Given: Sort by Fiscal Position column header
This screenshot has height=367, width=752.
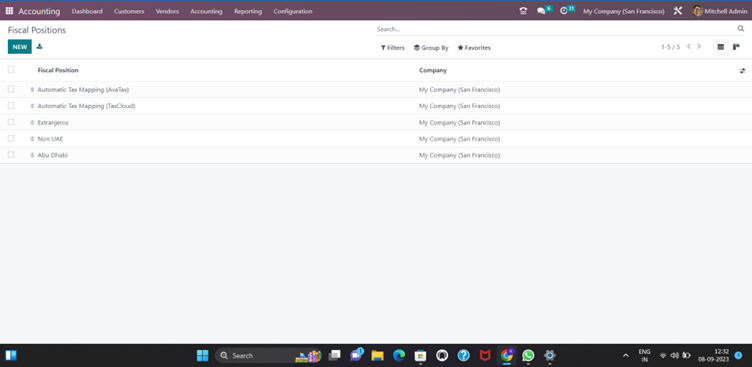Looking at the screenshot, I should [x=58, y=71].
